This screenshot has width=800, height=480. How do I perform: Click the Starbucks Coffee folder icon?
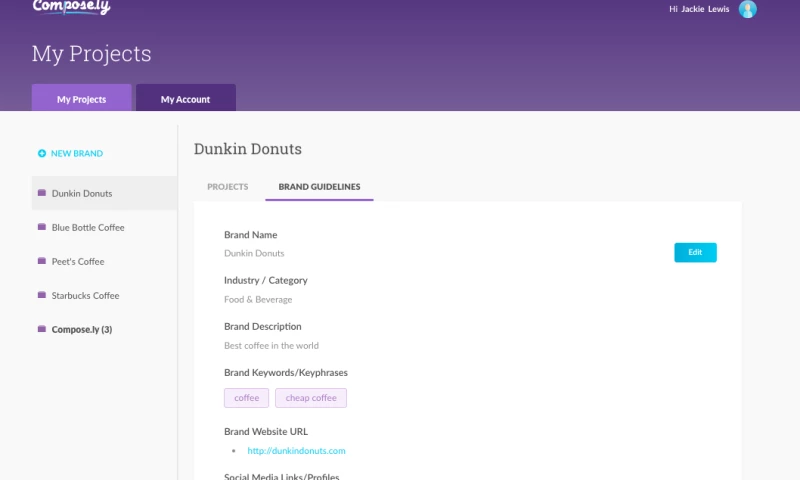(x=42, y=295)
